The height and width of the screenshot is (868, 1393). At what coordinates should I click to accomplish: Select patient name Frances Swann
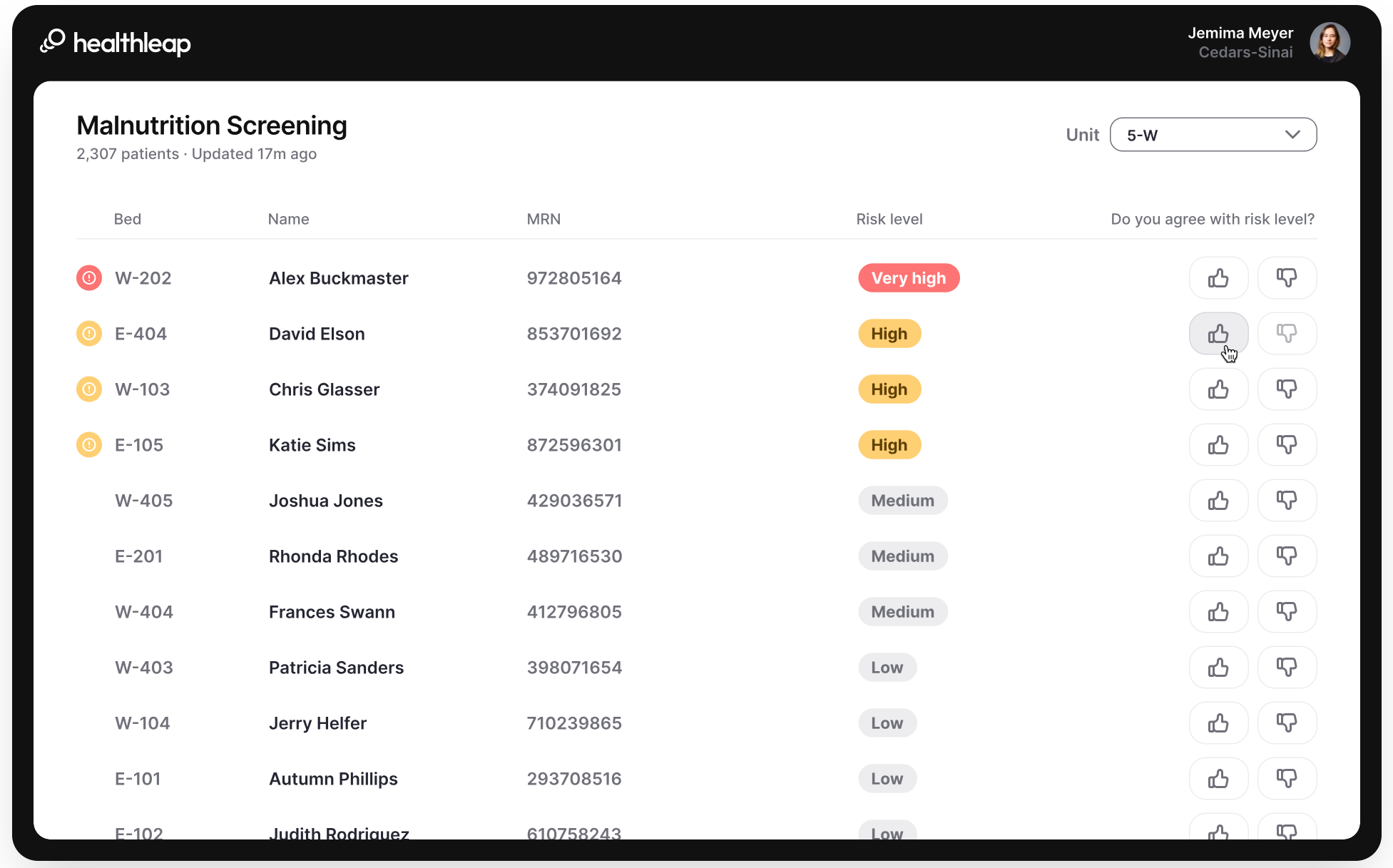click(332, 611)
